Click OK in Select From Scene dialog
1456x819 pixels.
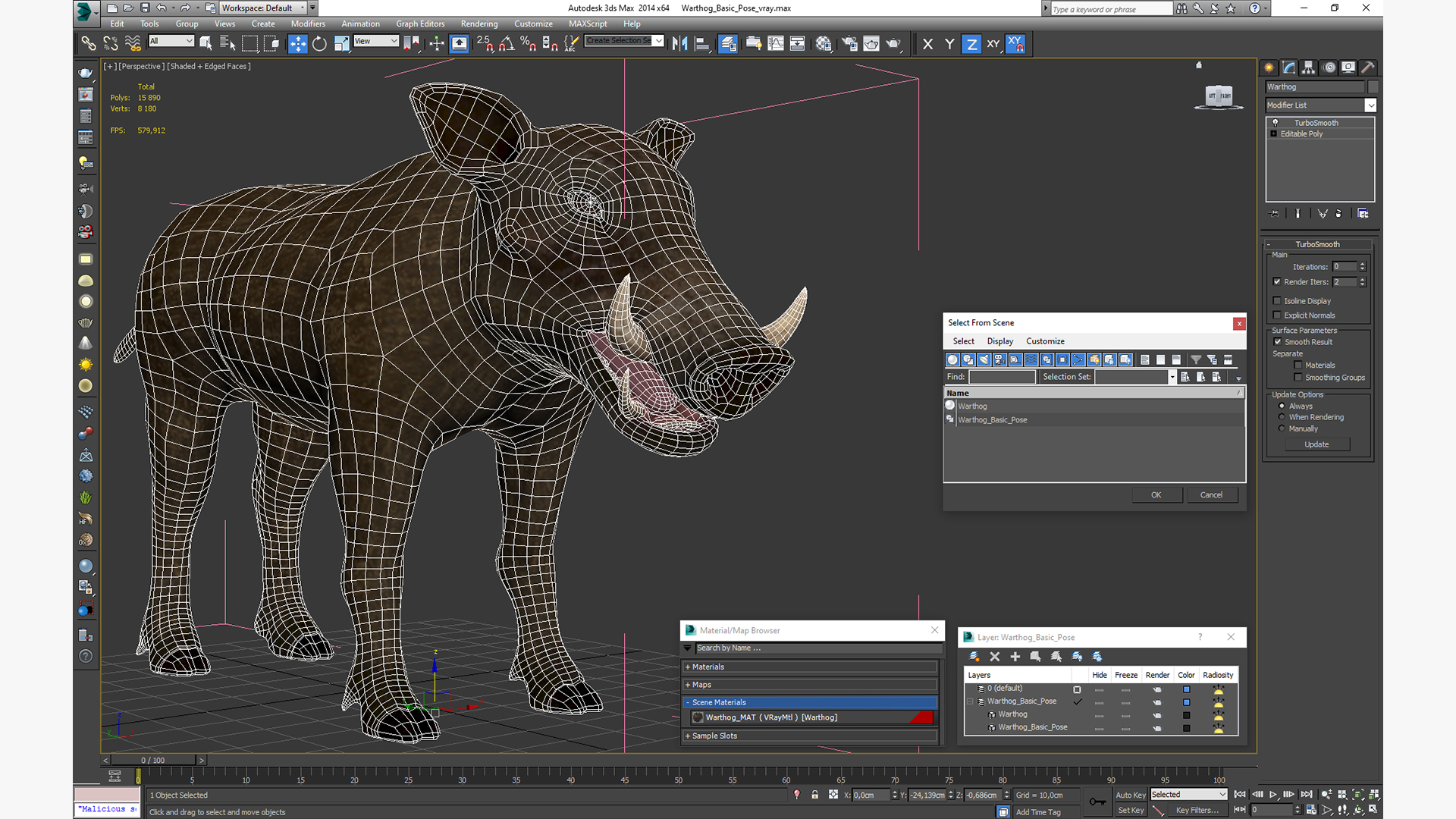click(1156, 495)
